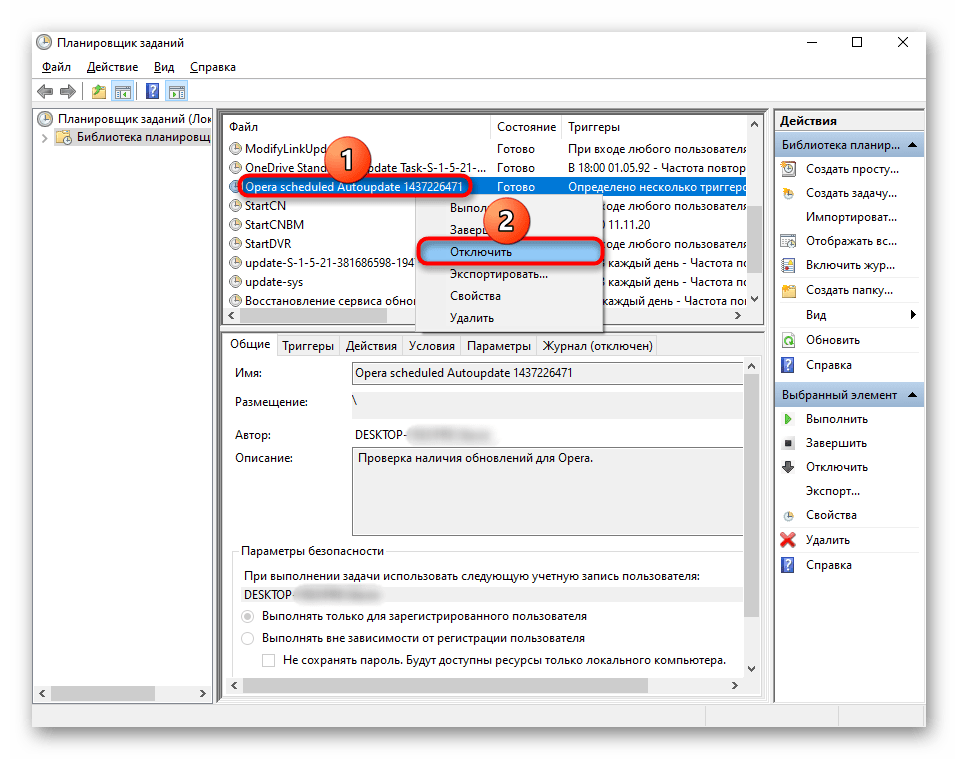The height and width of the screenshot is (759, 958).
Task: Open the Справка menu in menu bar
Action: (x=213, y=67)
